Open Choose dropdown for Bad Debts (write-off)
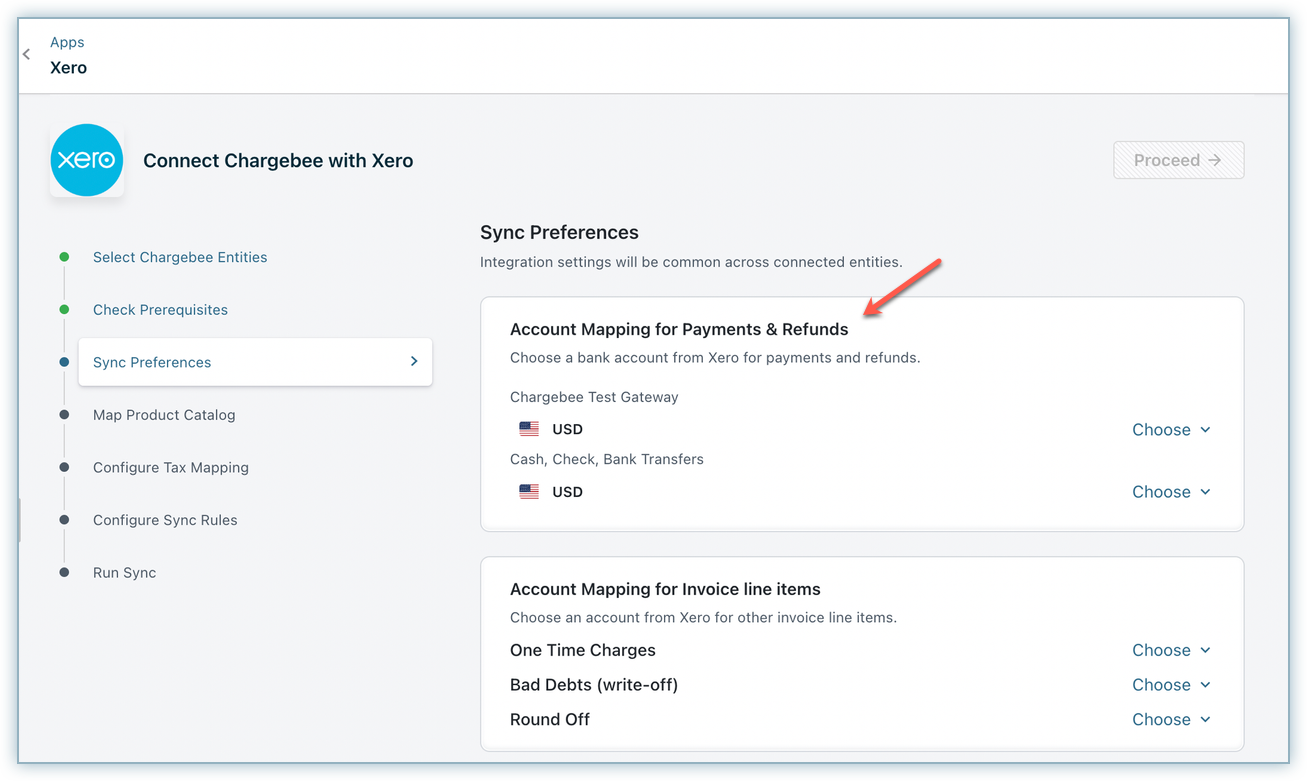 point(1170,685)
